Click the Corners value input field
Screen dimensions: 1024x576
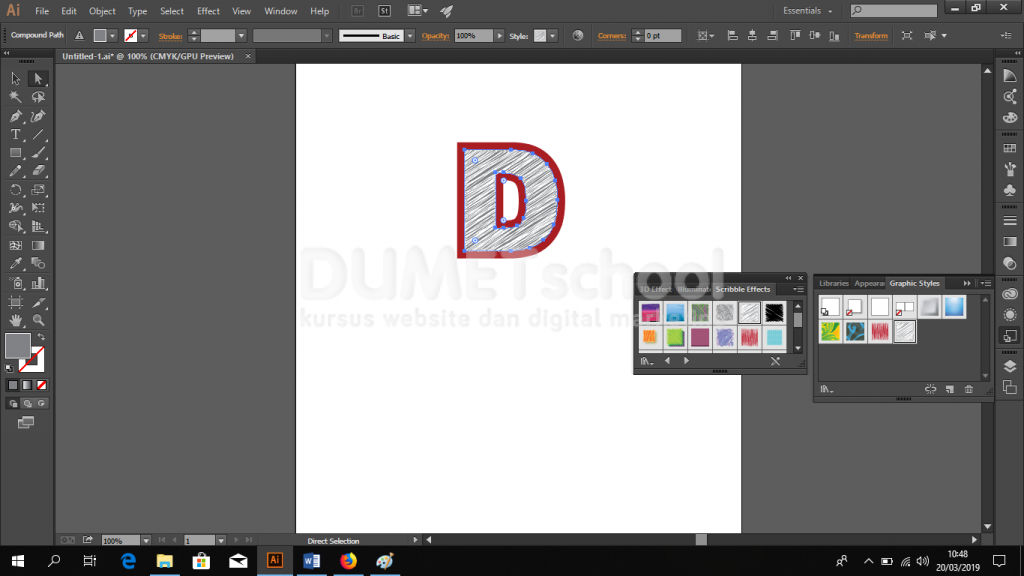[663, 36]
